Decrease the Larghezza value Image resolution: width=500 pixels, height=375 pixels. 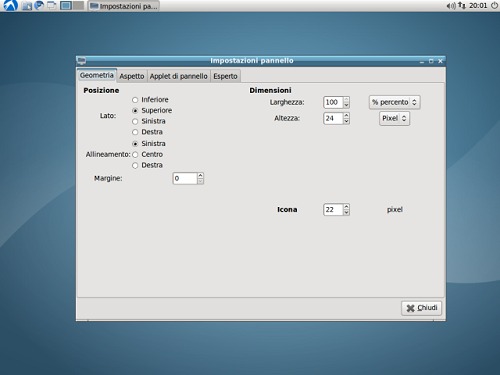(x=346, y=105)
